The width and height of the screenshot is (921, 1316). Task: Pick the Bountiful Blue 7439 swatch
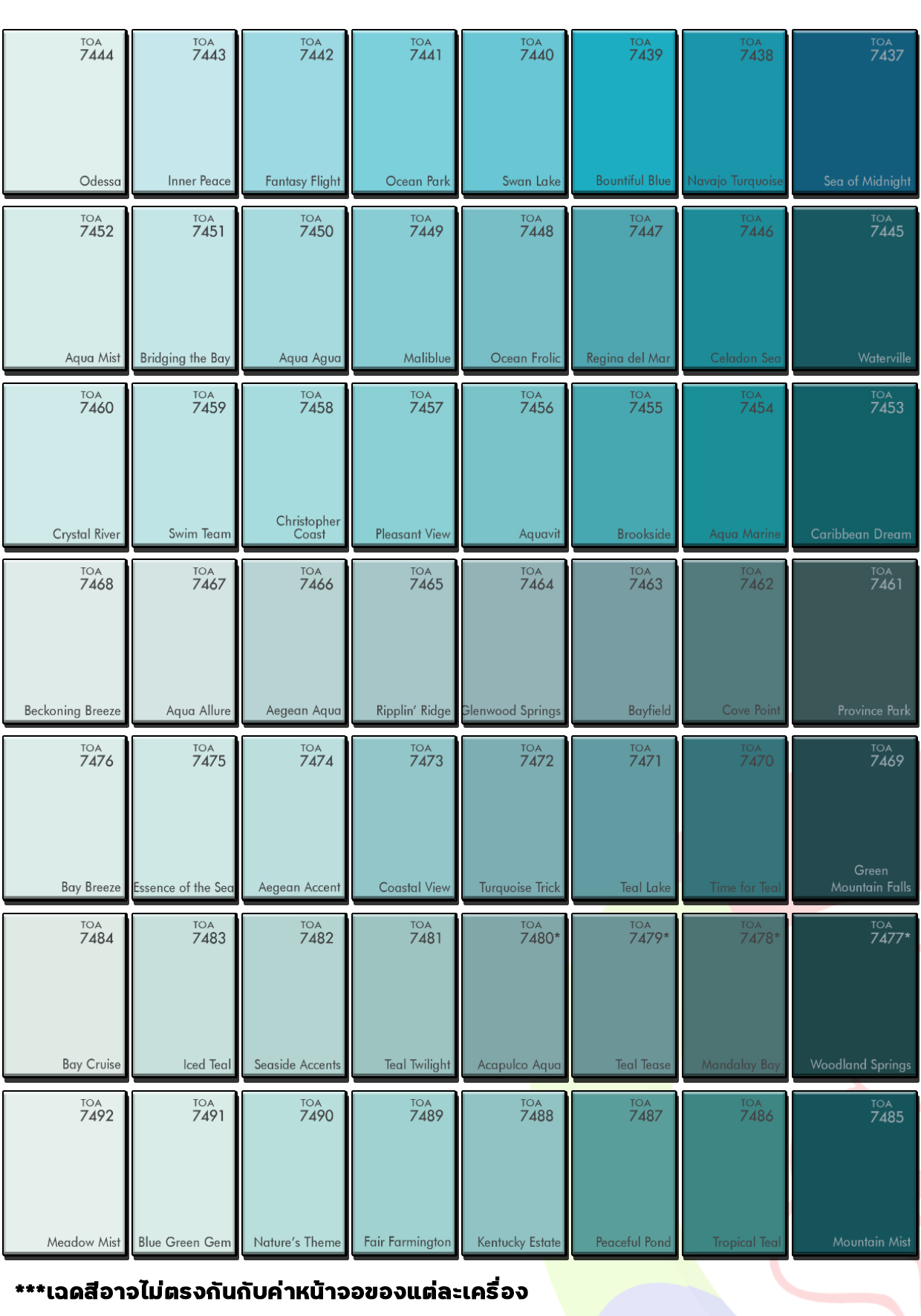coord(624,113)
